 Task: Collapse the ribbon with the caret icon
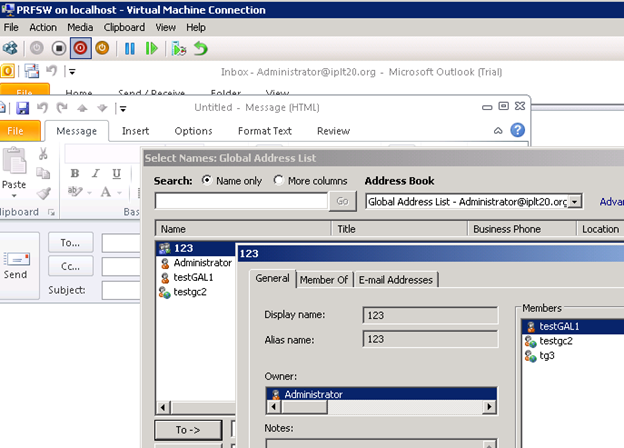click(498, 131)
